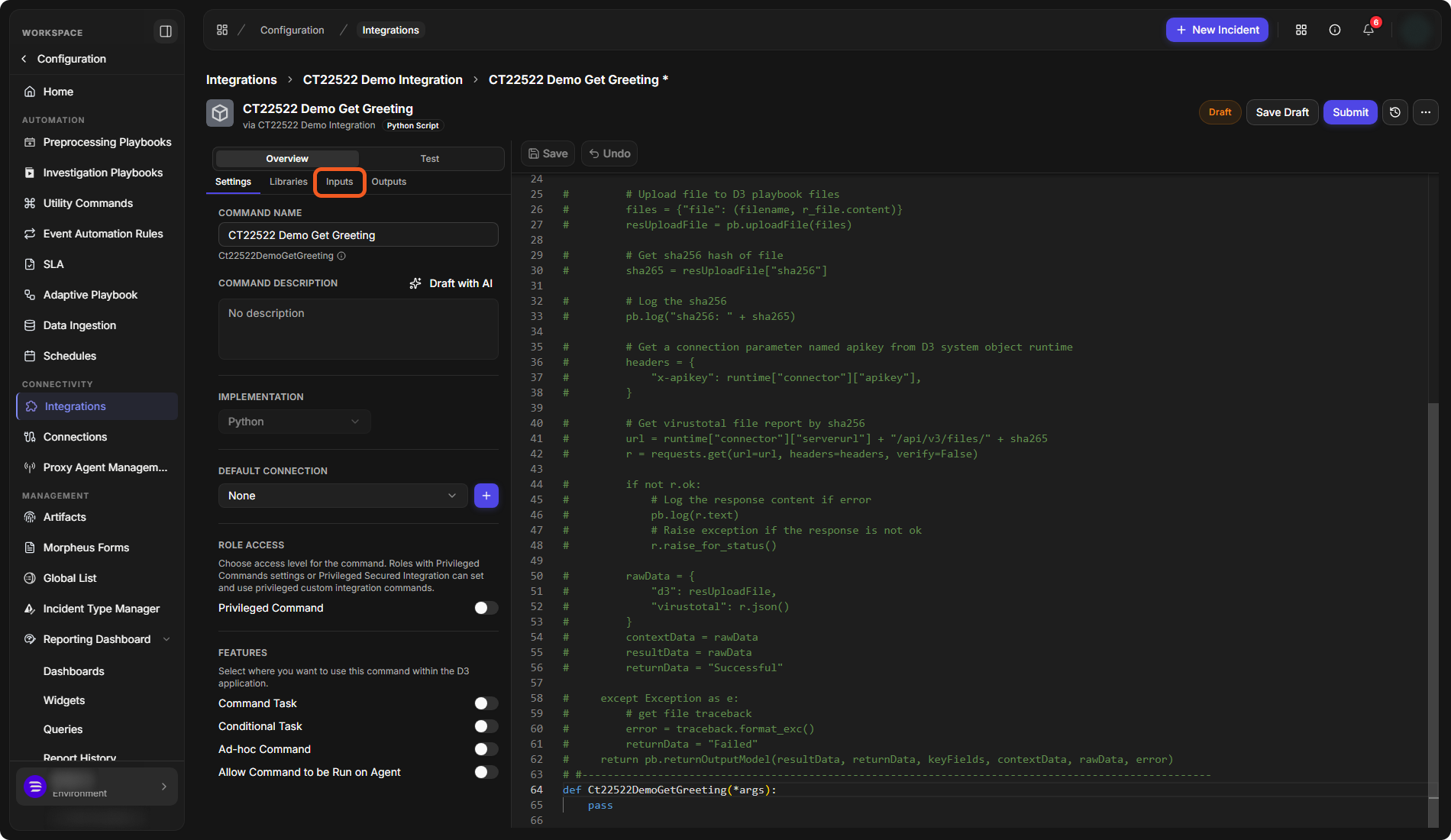1451x840 pixels.
Task: Go to Utility Commands
Action: (88, 203)
